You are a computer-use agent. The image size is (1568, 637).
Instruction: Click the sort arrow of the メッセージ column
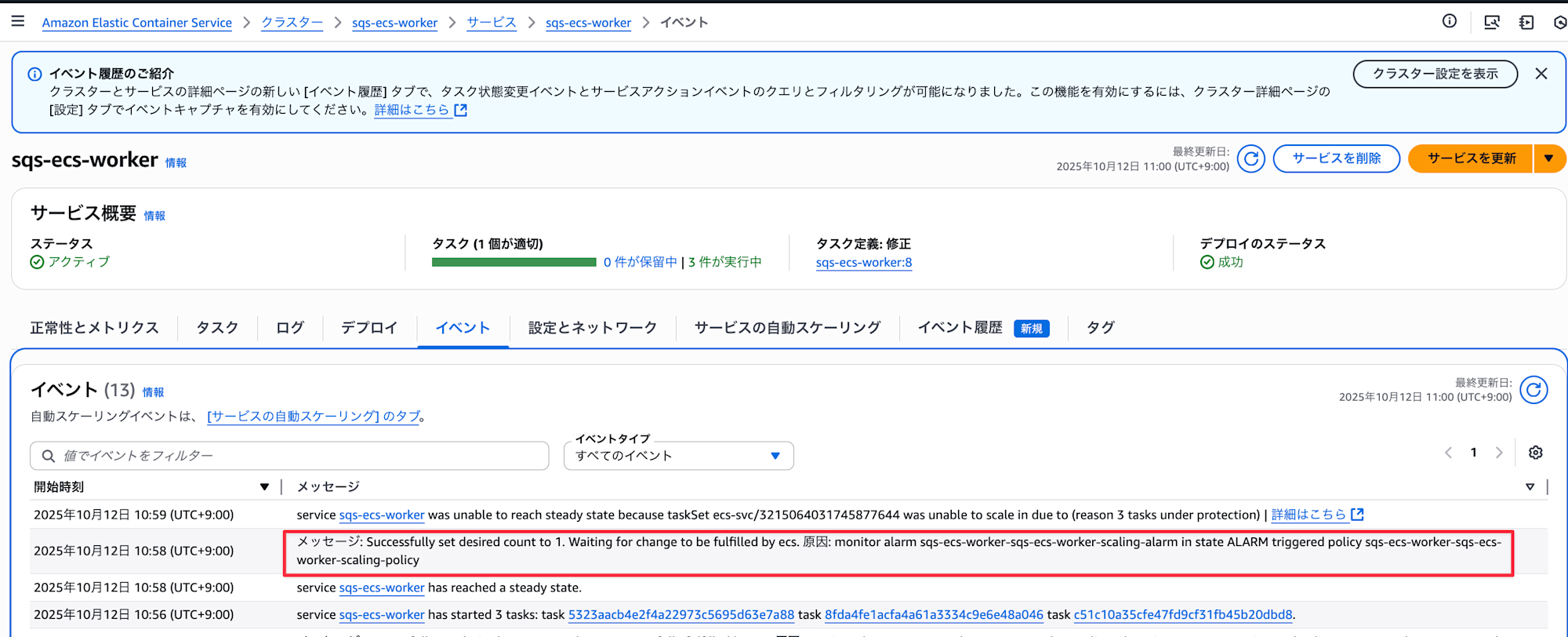(x=1530, y=487)
